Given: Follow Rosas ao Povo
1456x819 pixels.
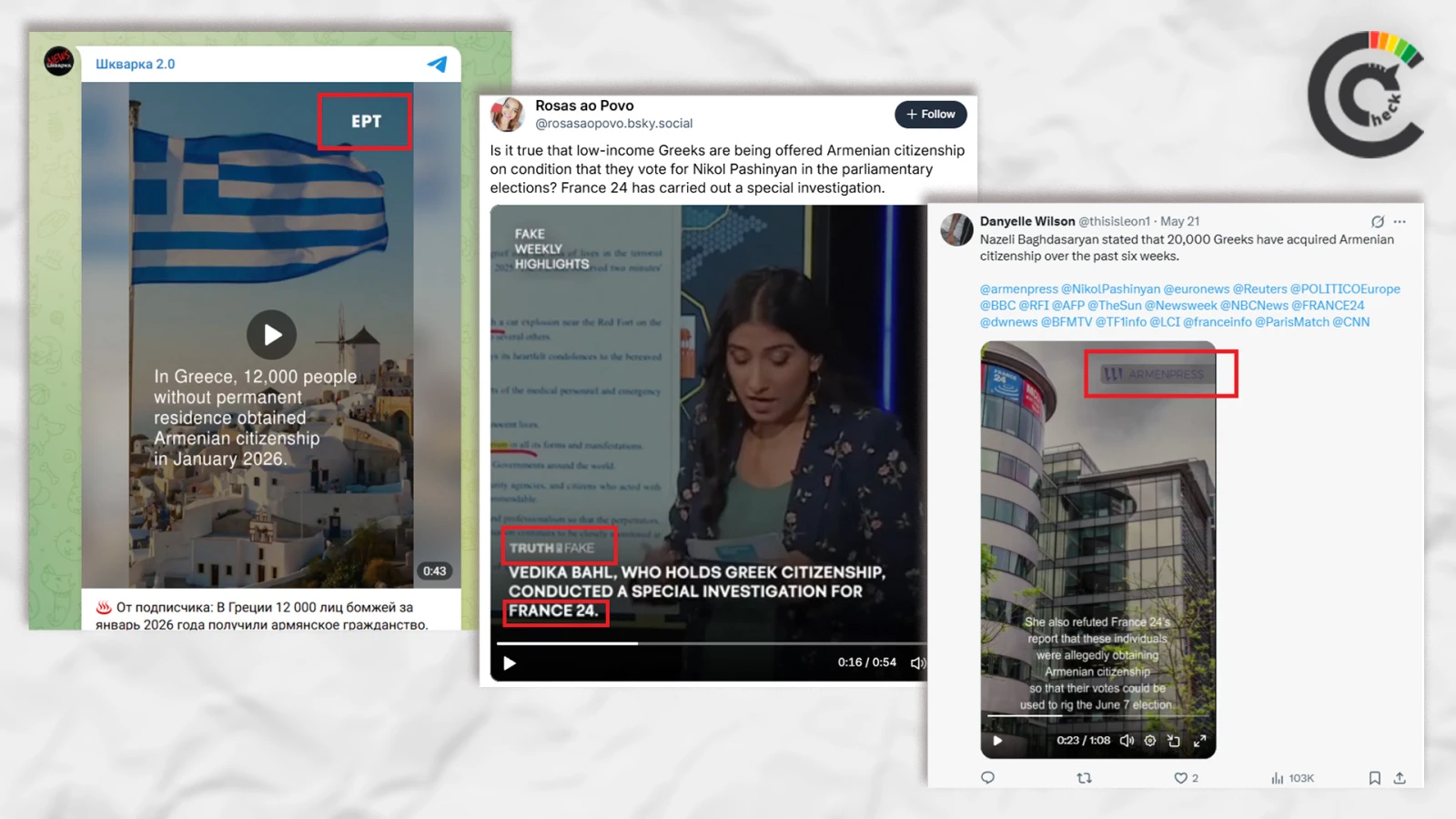Looking at the screenshot, I should 930,114.
